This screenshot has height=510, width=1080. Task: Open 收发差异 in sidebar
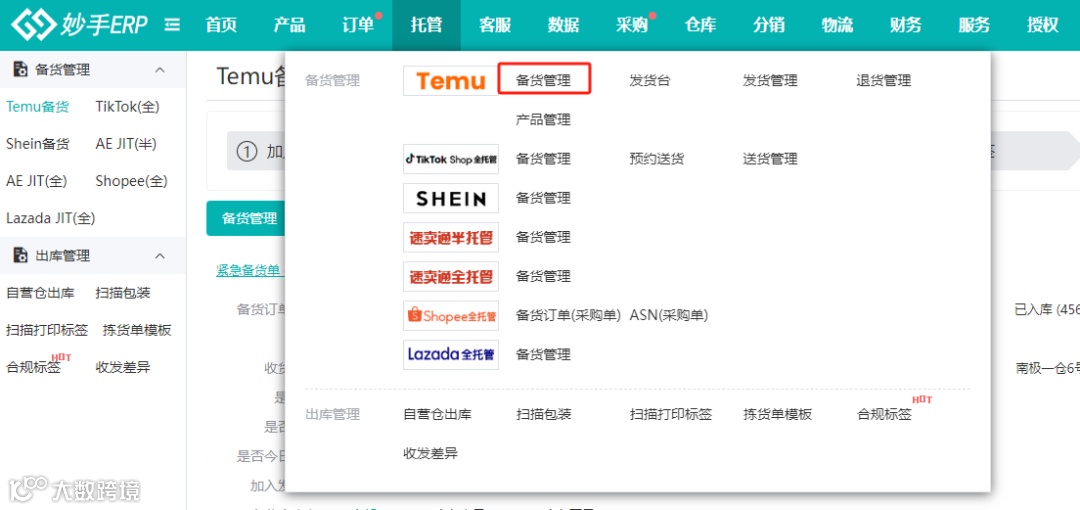[123, 367]
